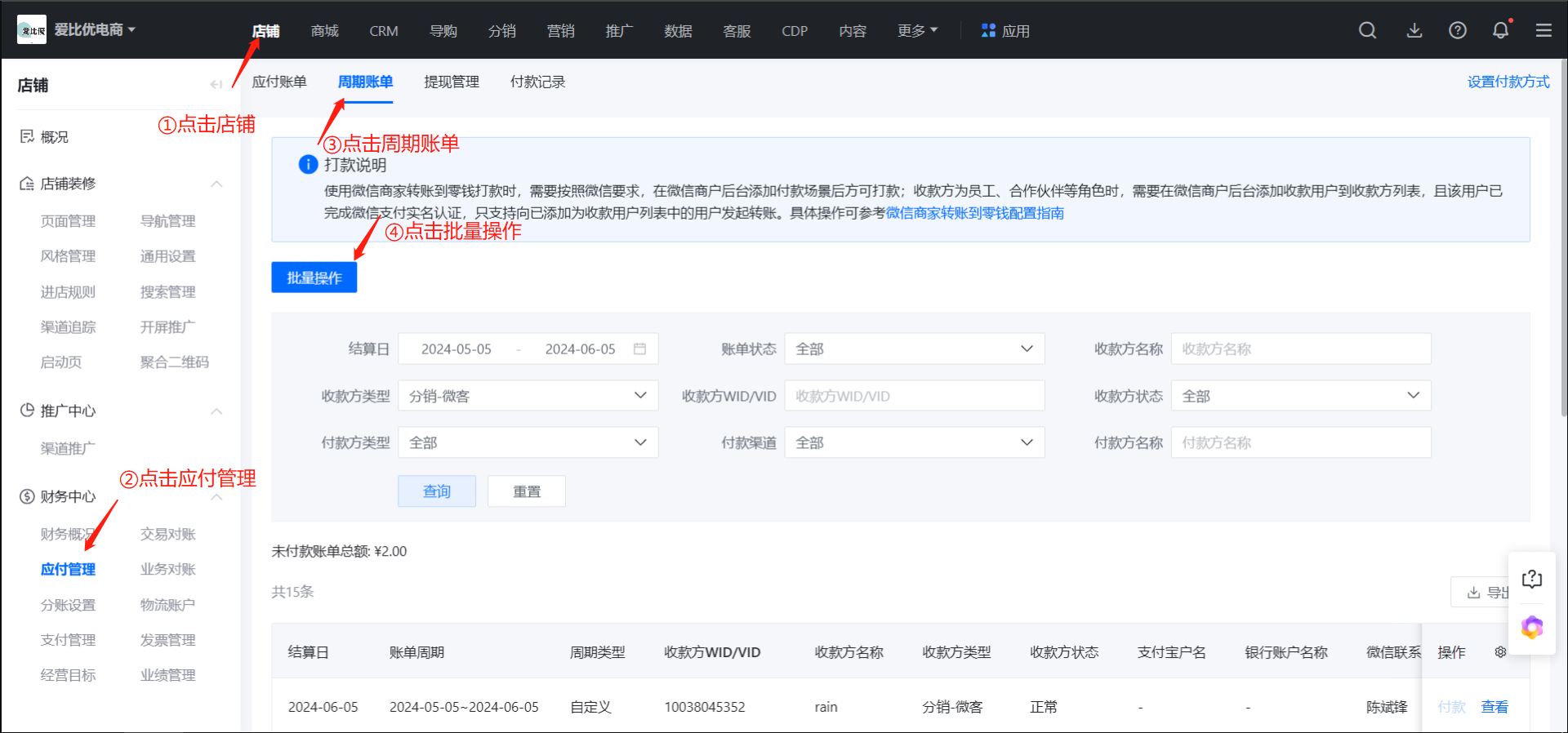The image size is (1568, 733).
Task: Collapse the 店铺 sidebar arrow icon
Action: pos(216,84)
